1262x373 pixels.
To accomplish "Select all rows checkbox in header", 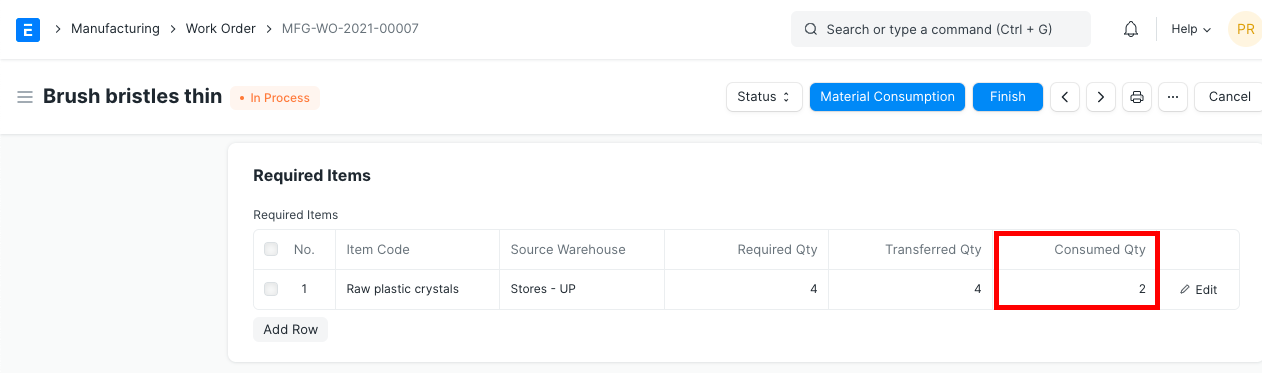I will point(271,249).
